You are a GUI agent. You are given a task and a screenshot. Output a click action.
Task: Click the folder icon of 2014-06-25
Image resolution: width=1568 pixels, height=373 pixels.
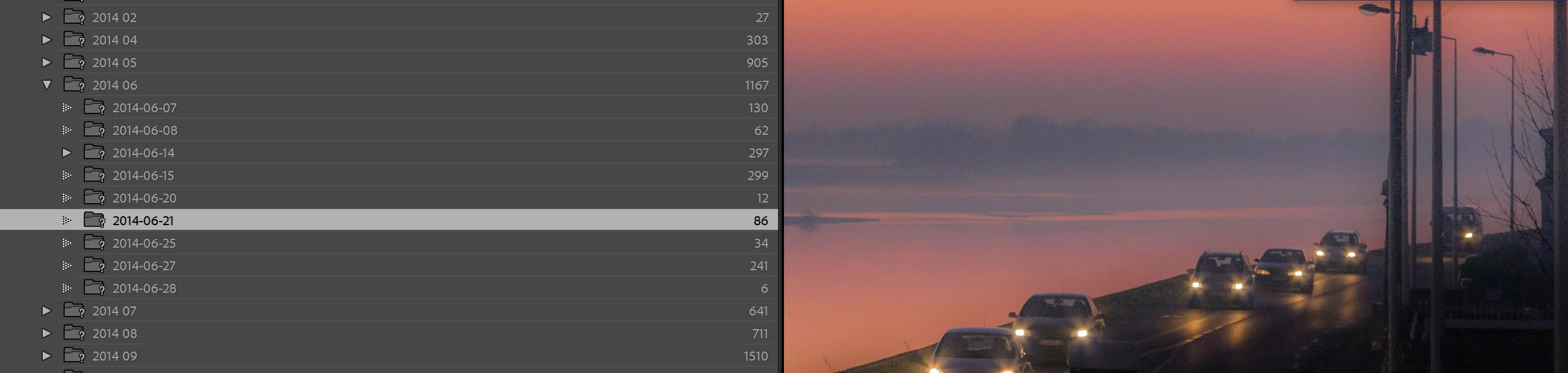tap(94, 242)
